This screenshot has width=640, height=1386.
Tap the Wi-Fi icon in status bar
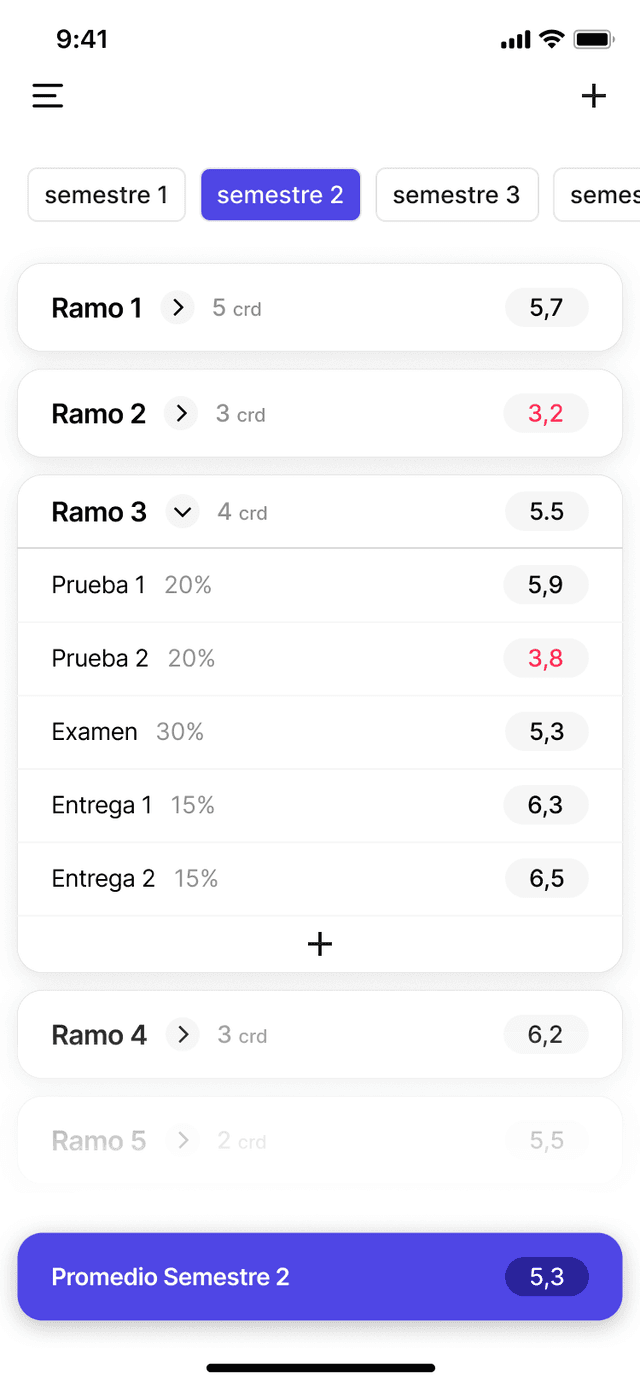point(550,39)
